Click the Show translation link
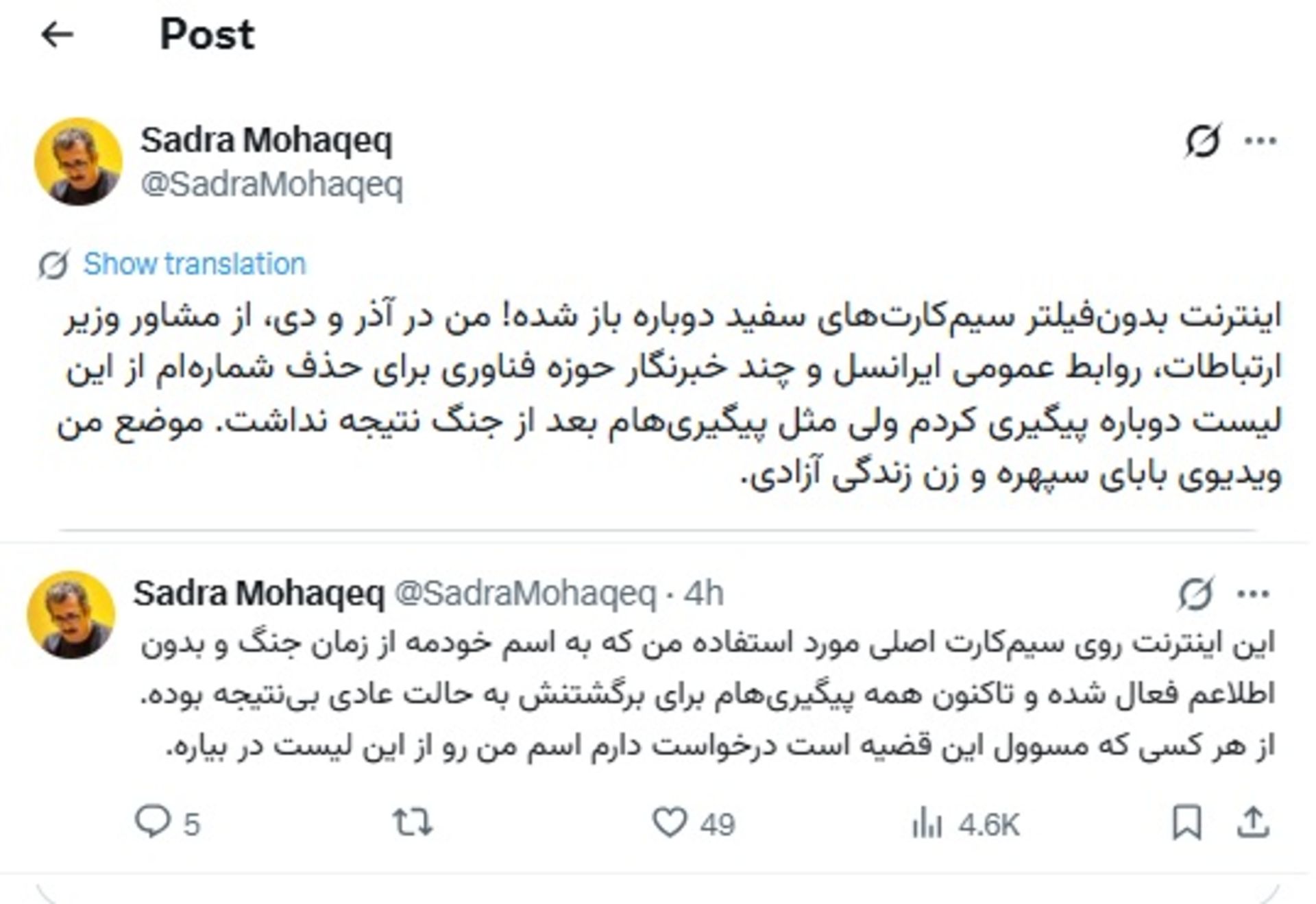The image size is (1316, 904). (x=195, y=264)
